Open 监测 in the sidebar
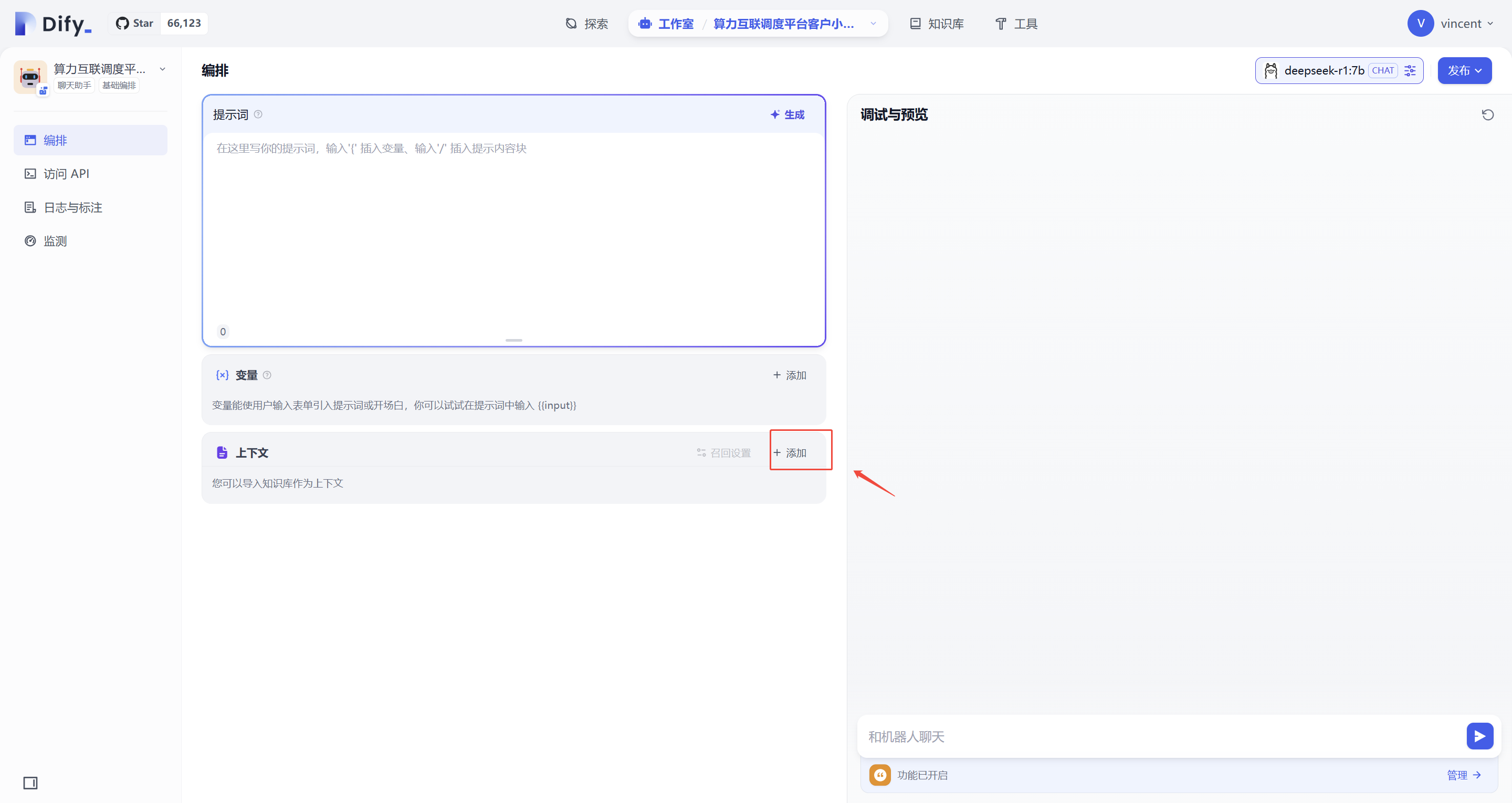Image resolution: width=1512 pixels, height=803 pixels. click(x=90, y=241)
